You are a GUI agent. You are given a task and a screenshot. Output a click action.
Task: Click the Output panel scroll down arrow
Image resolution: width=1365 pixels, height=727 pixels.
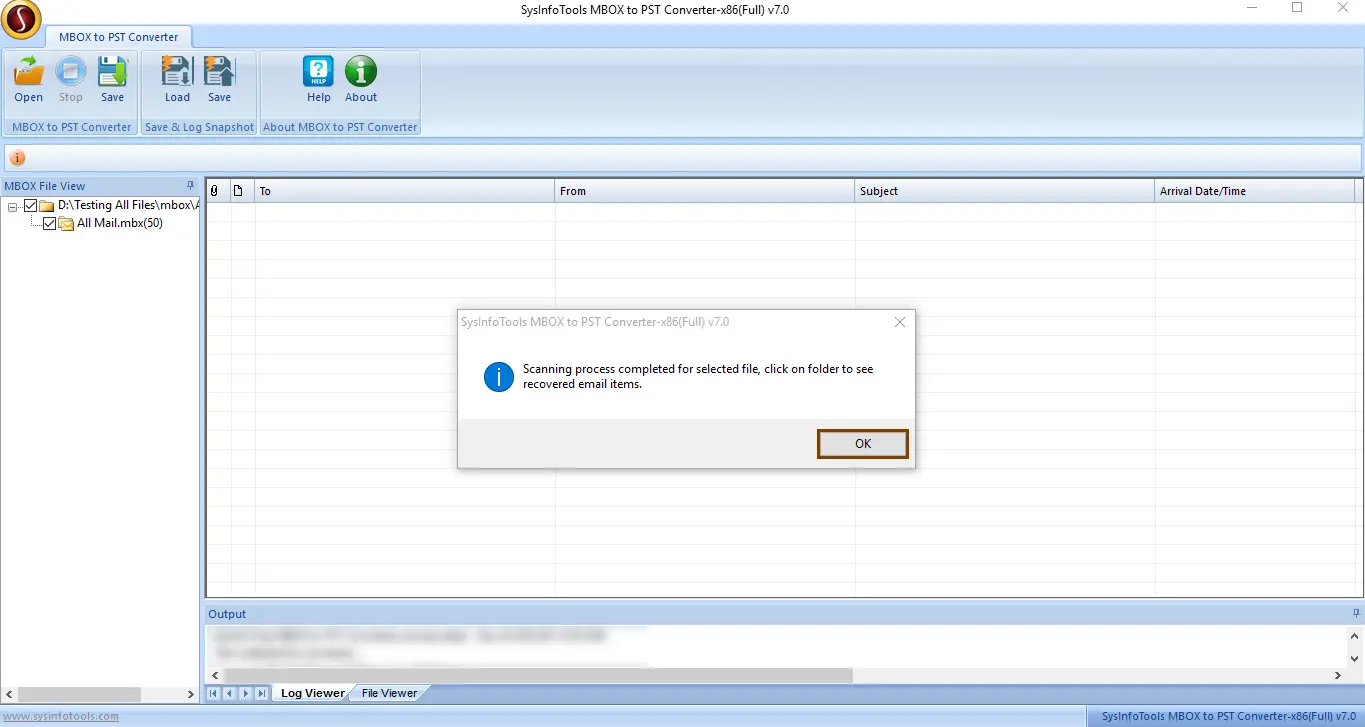pyautogui.click(x=1355, y=659)
